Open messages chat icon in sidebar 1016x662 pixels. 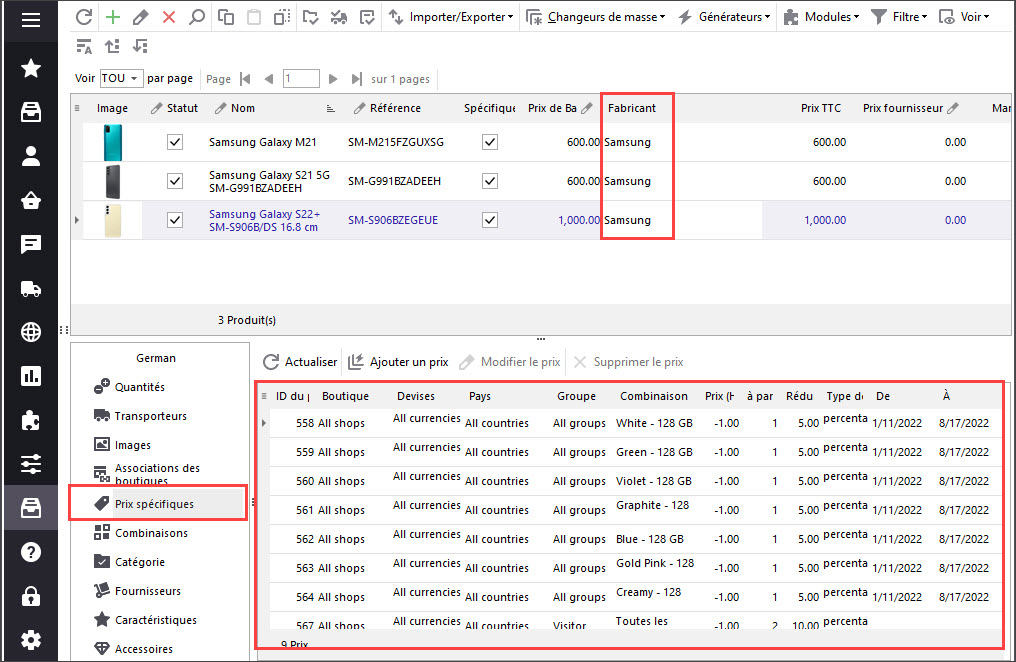(30, 244)
